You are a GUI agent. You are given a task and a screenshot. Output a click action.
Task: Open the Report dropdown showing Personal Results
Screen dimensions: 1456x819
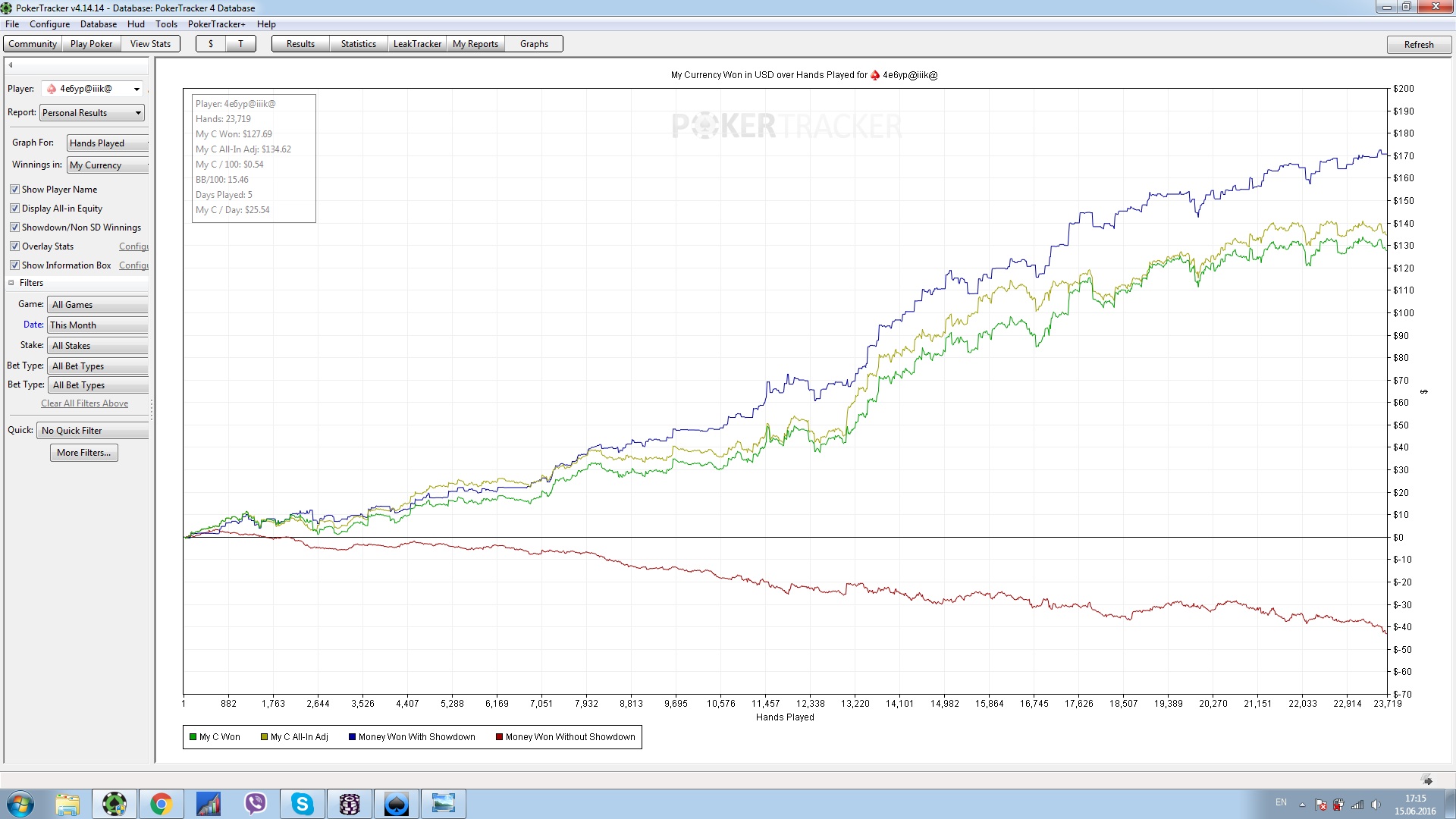click(x=92, y=113)
